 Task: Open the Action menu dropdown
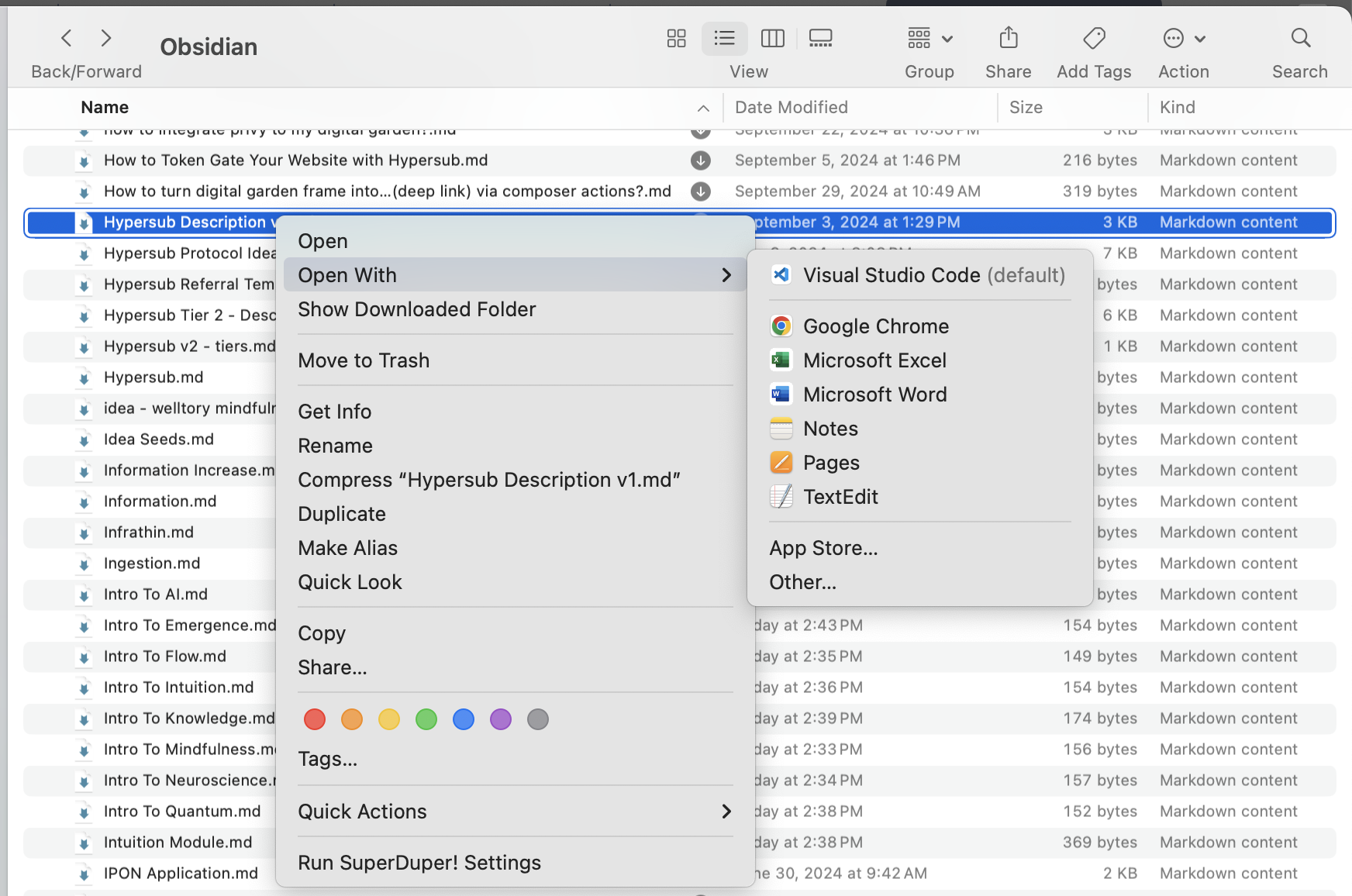[1184, 38]
